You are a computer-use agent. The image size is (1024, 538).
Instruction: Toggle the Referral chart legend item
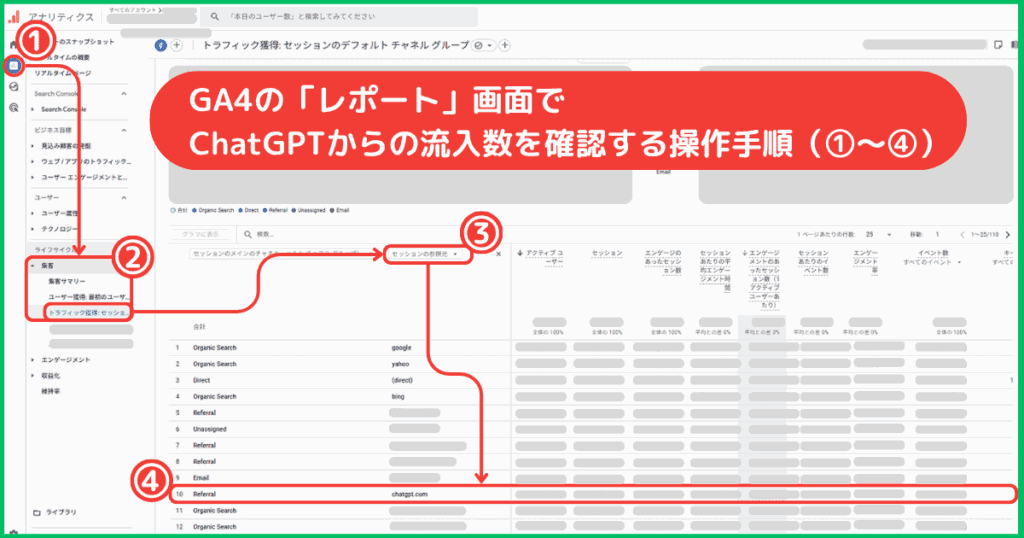point(275,210)
